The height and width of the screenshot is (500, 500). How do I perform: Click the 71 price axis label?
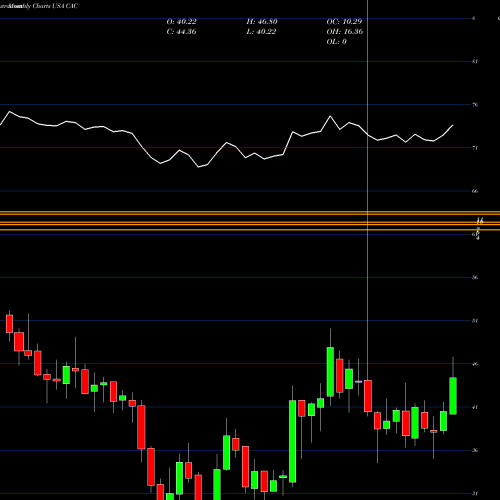pos(475,148)
